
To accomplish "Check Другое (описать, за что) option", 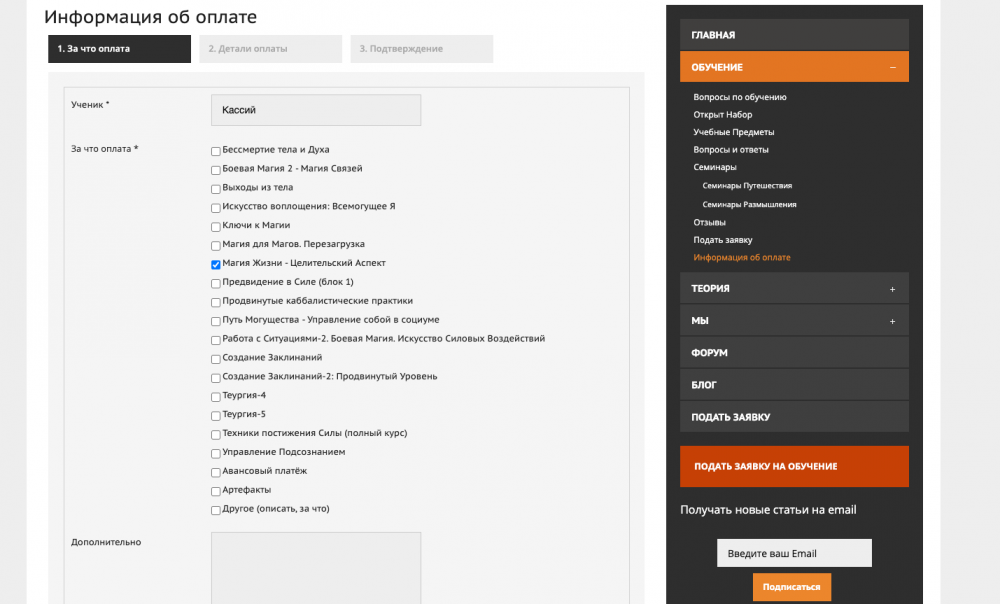I will (x=216, y=510).
